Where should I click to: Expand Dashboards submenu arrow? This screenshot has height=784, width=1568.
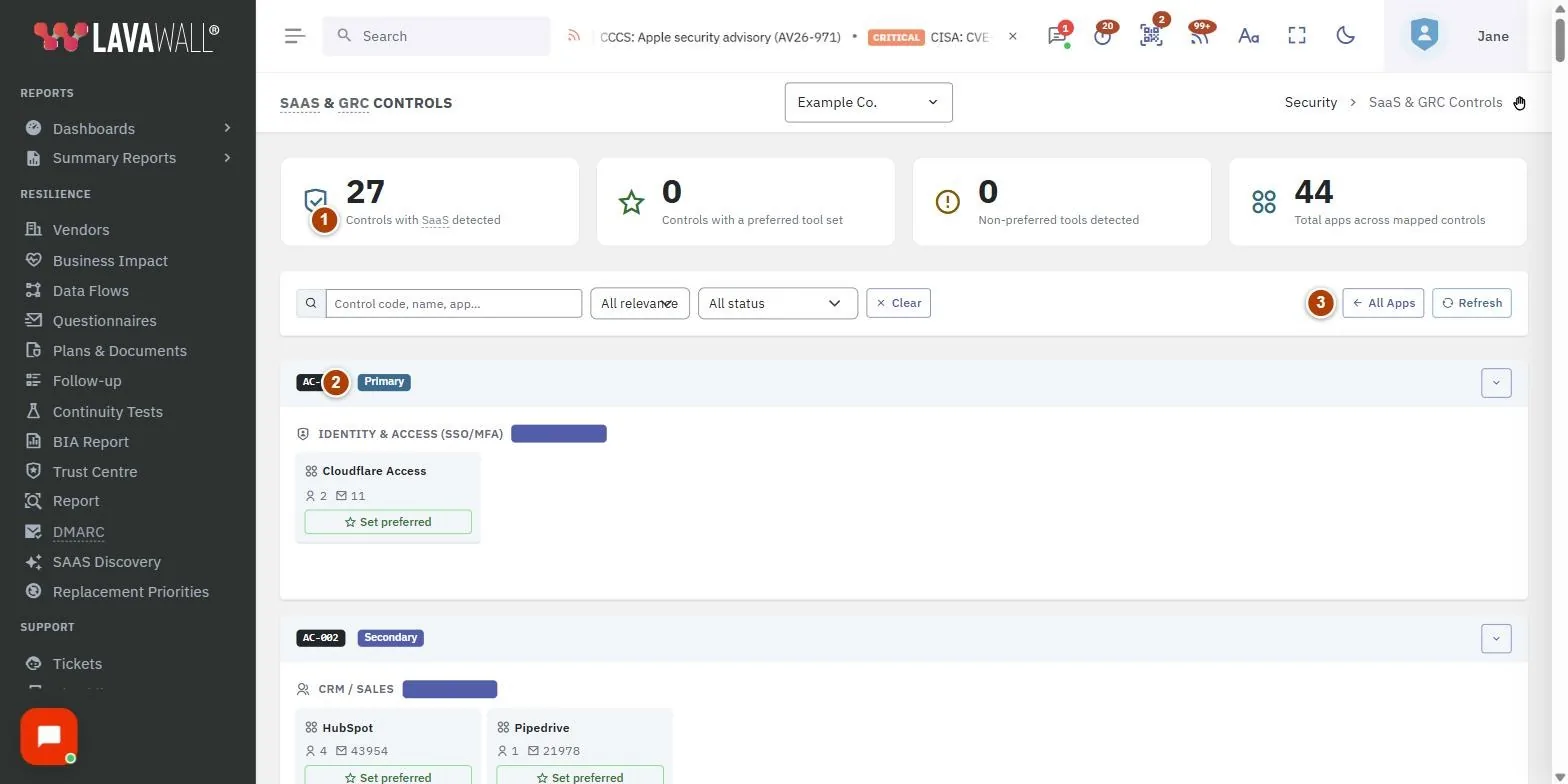pyautogui.click(x=227, y=128)
